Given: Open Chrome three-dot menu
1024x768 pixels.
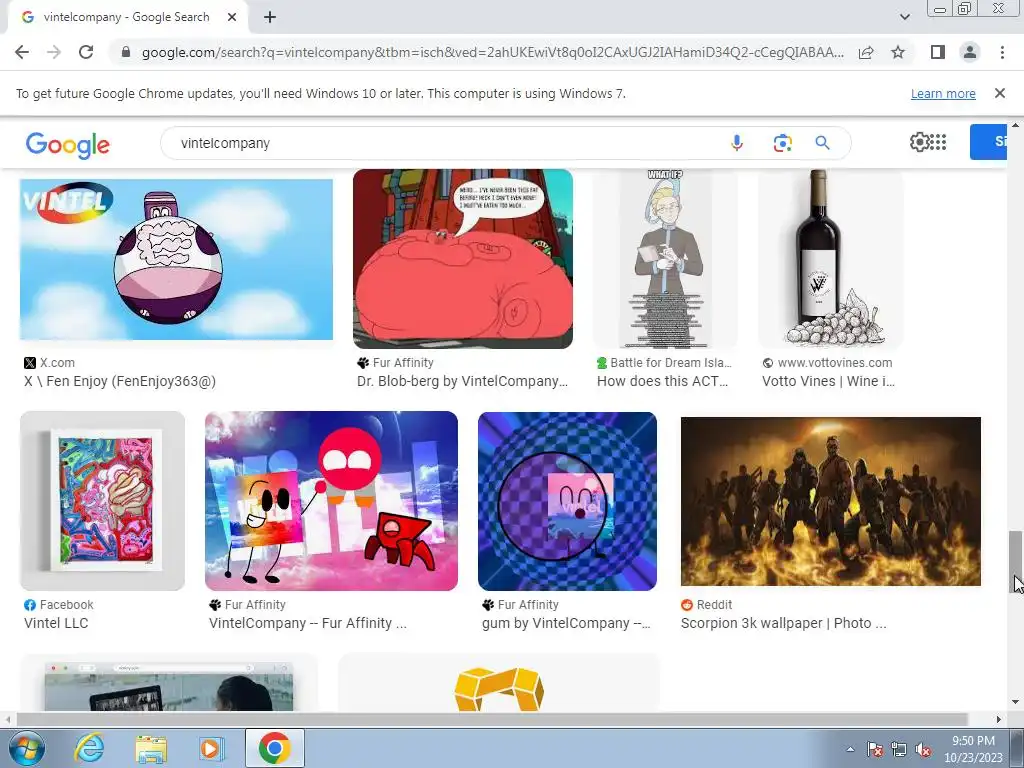Looking at the screenshot, I should (x=1002, y=52).
